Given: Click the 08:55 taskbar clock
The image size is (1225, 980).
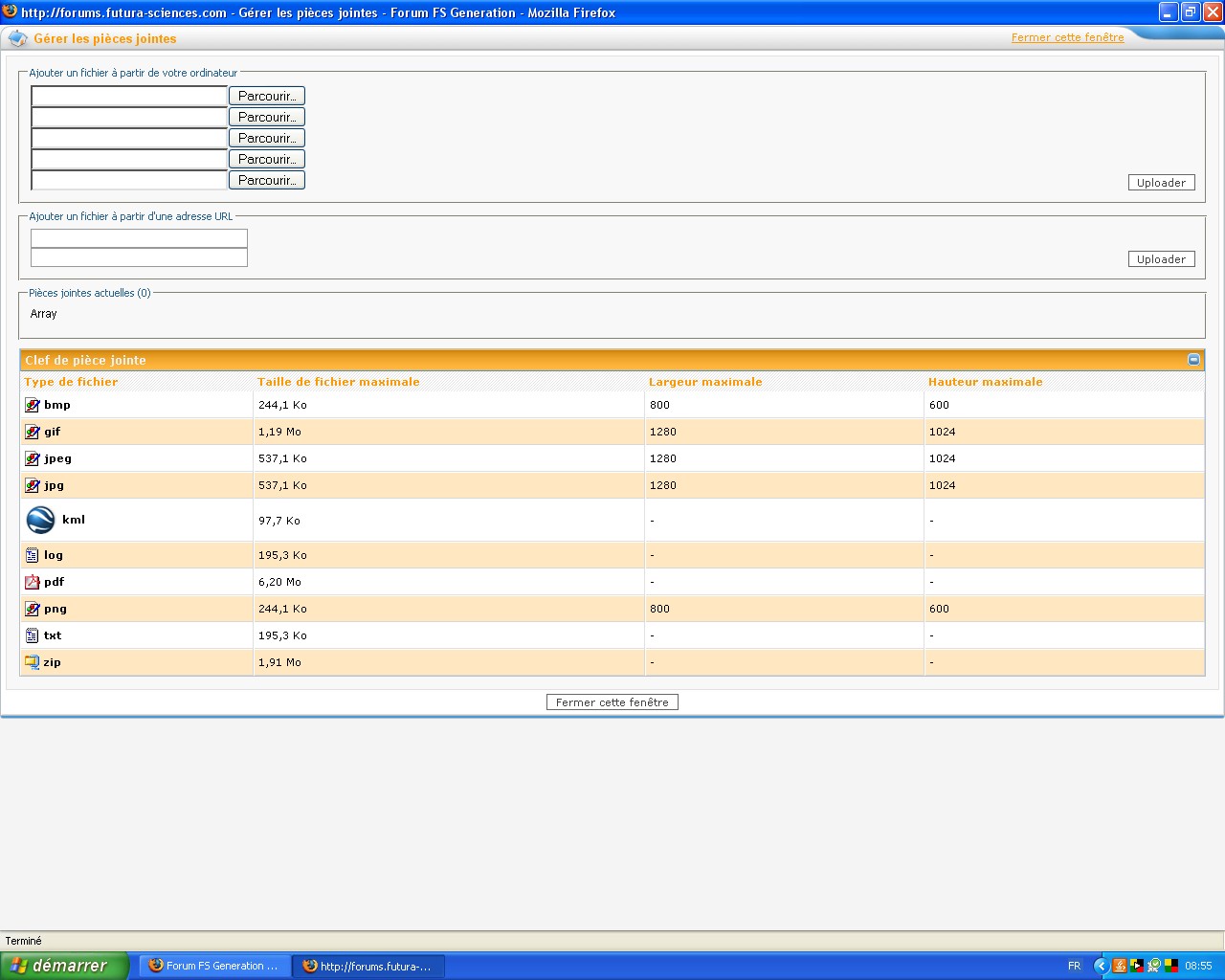Looking at the screenshot, I should click(1198, 966).
